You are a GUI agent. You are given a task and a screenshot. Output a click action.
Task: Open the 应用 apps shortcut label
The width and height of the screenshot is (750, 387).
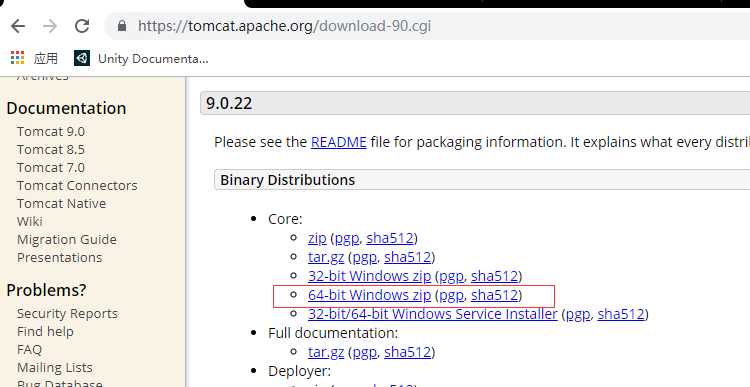[x=46, y=58]
